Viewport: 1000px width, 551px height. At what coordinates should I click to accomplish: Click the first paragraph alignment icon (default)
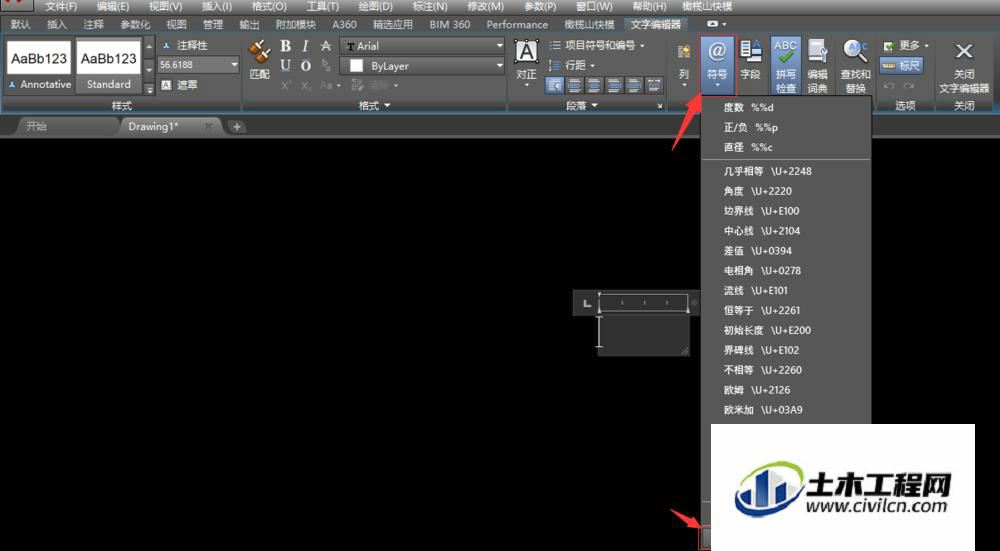[x=554, y=85]
